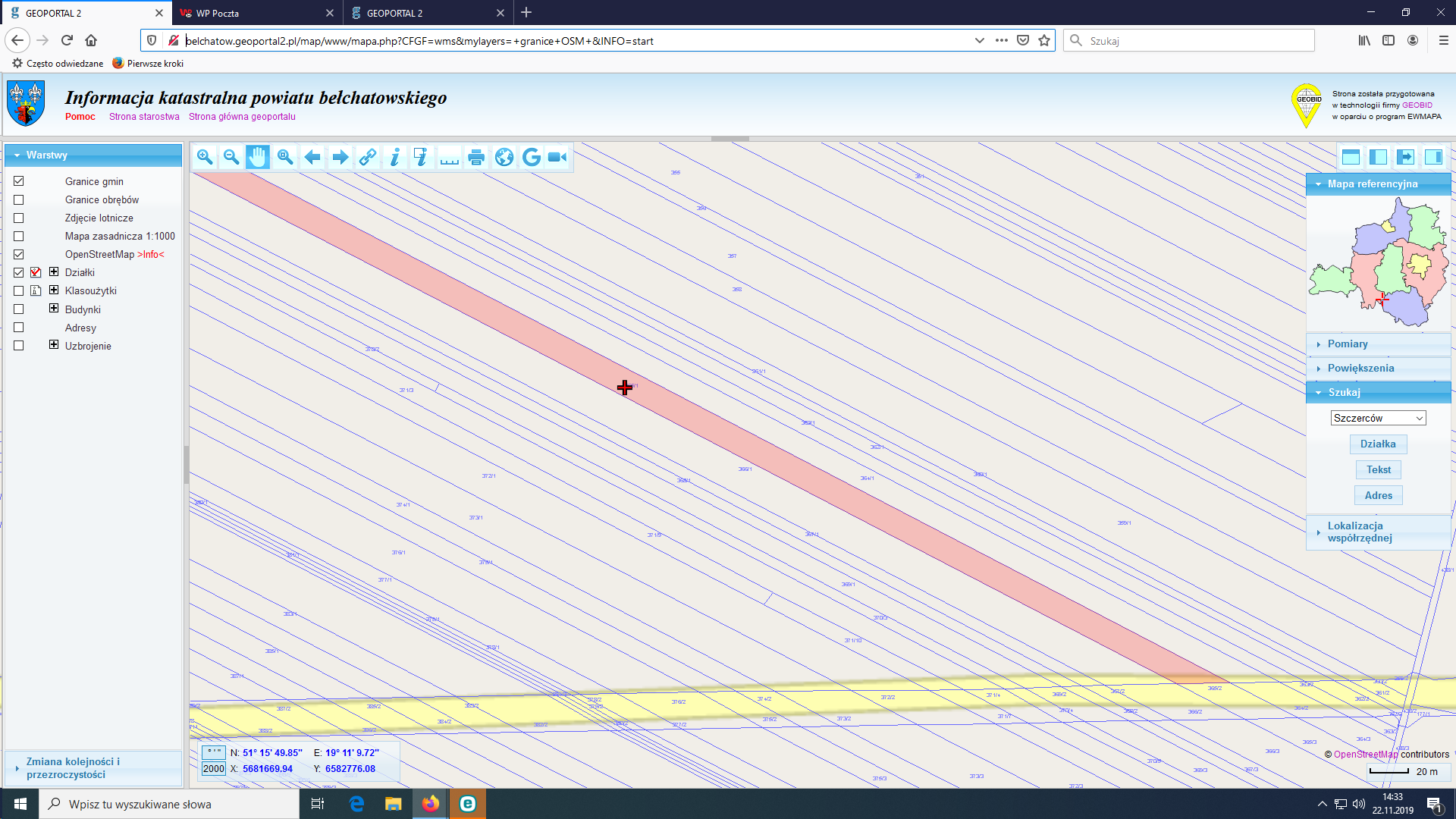Click the video camera toolbar icon
1456x819 pixels.
pyautogui.click(x=557, y=157)
